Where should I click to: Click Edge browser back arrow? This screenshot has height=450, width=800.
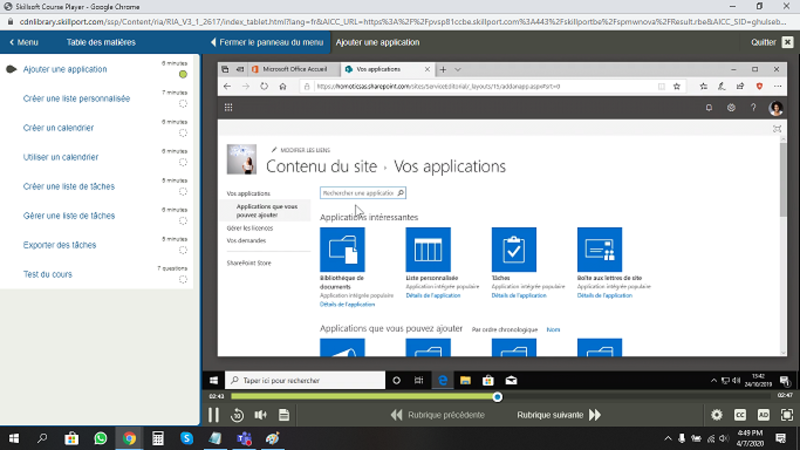click(228, 86)
